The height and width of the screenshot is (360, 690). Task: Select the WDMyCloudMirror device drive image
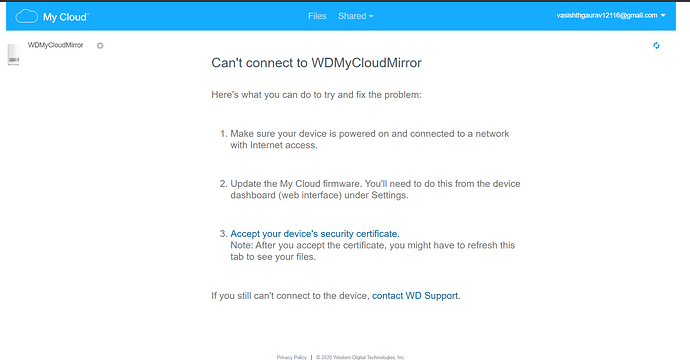click(14, 54)
